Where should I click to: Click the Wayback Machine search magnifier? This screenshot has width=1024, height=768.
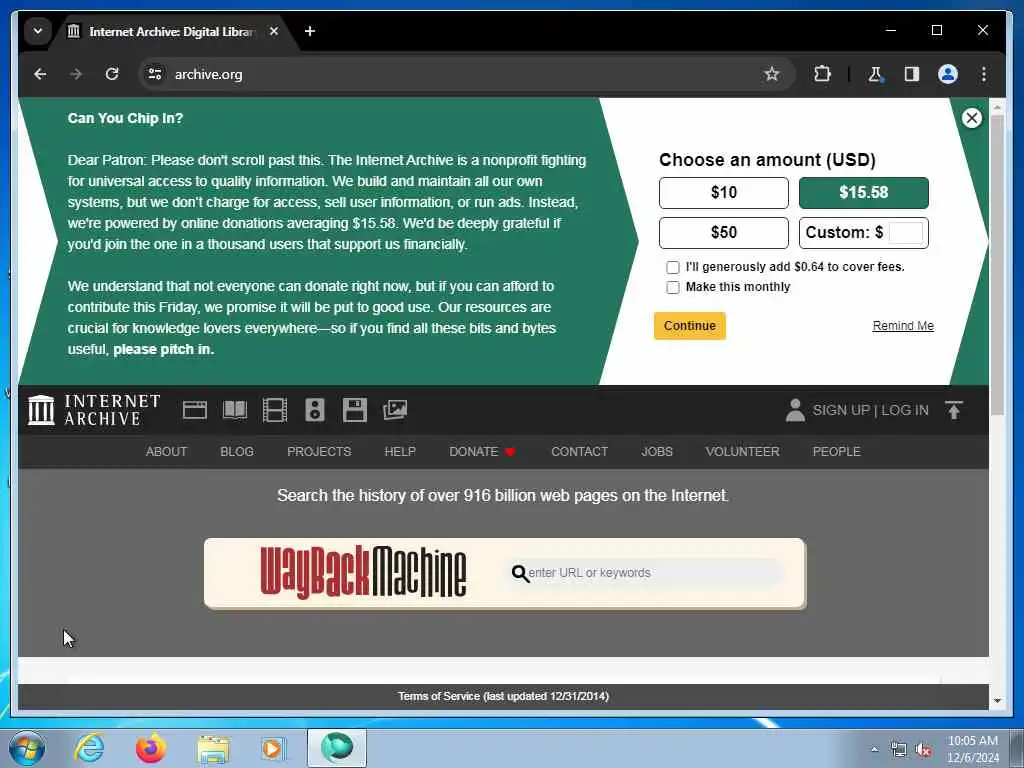click(520, 573)
